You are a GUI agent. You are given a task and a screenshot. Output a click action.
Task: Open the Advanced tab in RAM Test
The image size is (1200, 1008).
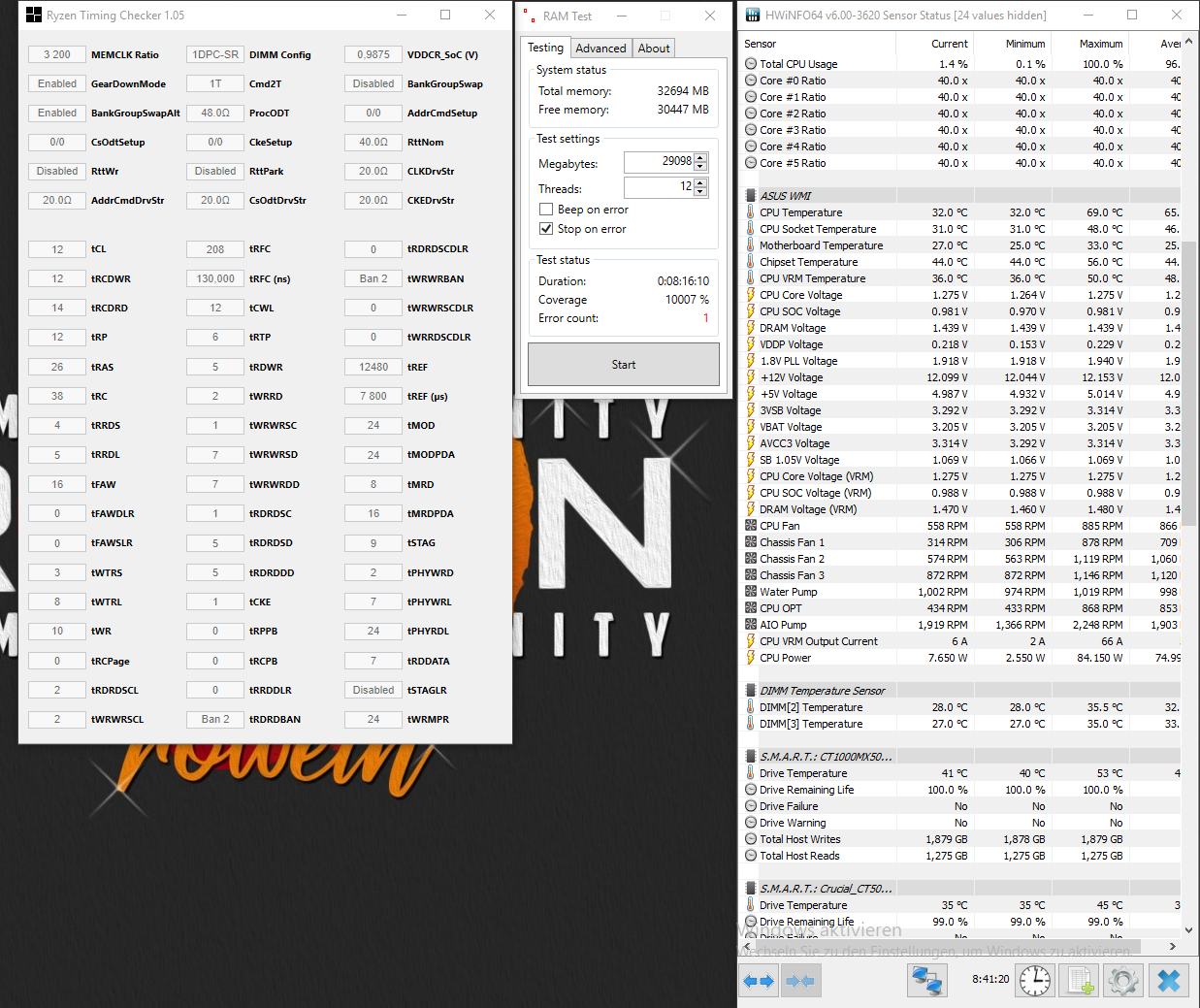[x=600, y=49]
